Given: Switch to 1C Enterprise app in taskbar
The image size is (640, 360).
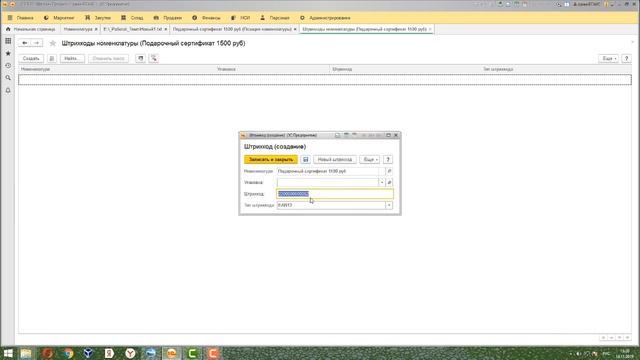Looking at the screenshot, I should [171, 353].
